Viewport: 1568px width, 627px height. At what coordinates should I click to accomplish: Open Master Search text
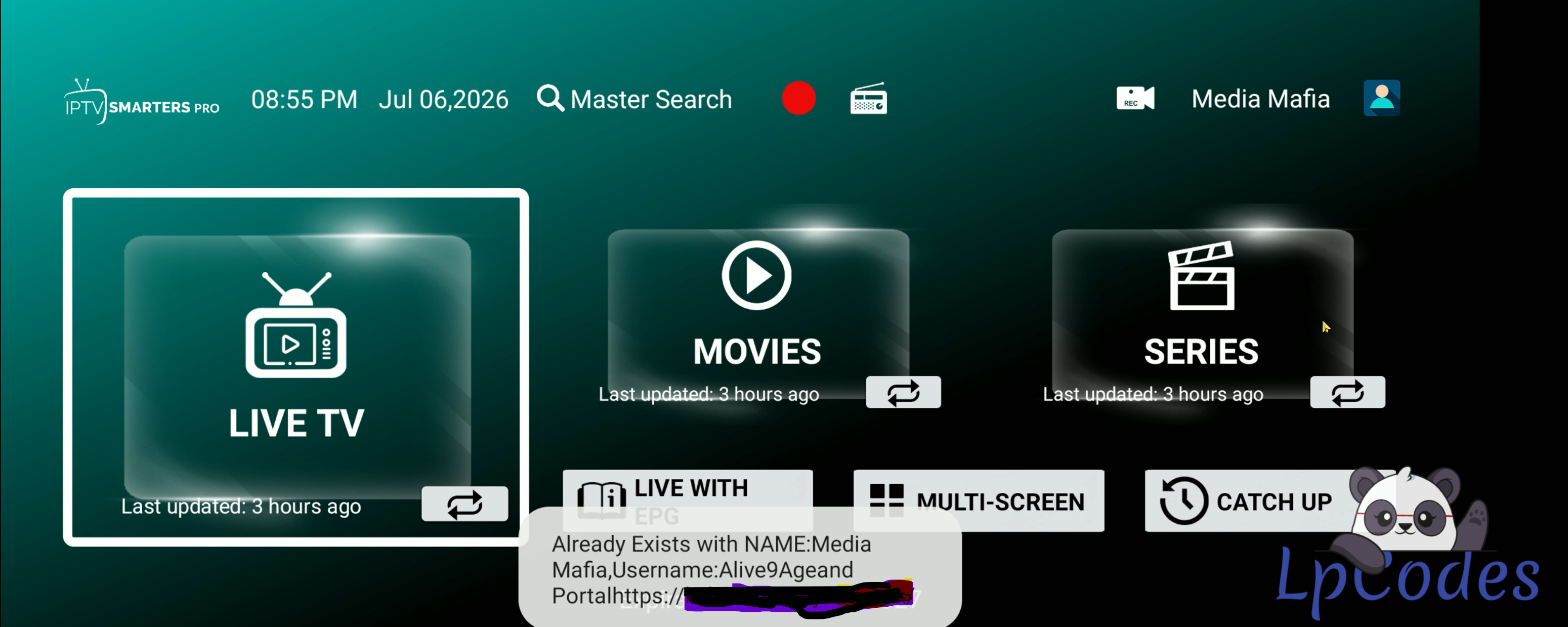(x=651, y=99)
